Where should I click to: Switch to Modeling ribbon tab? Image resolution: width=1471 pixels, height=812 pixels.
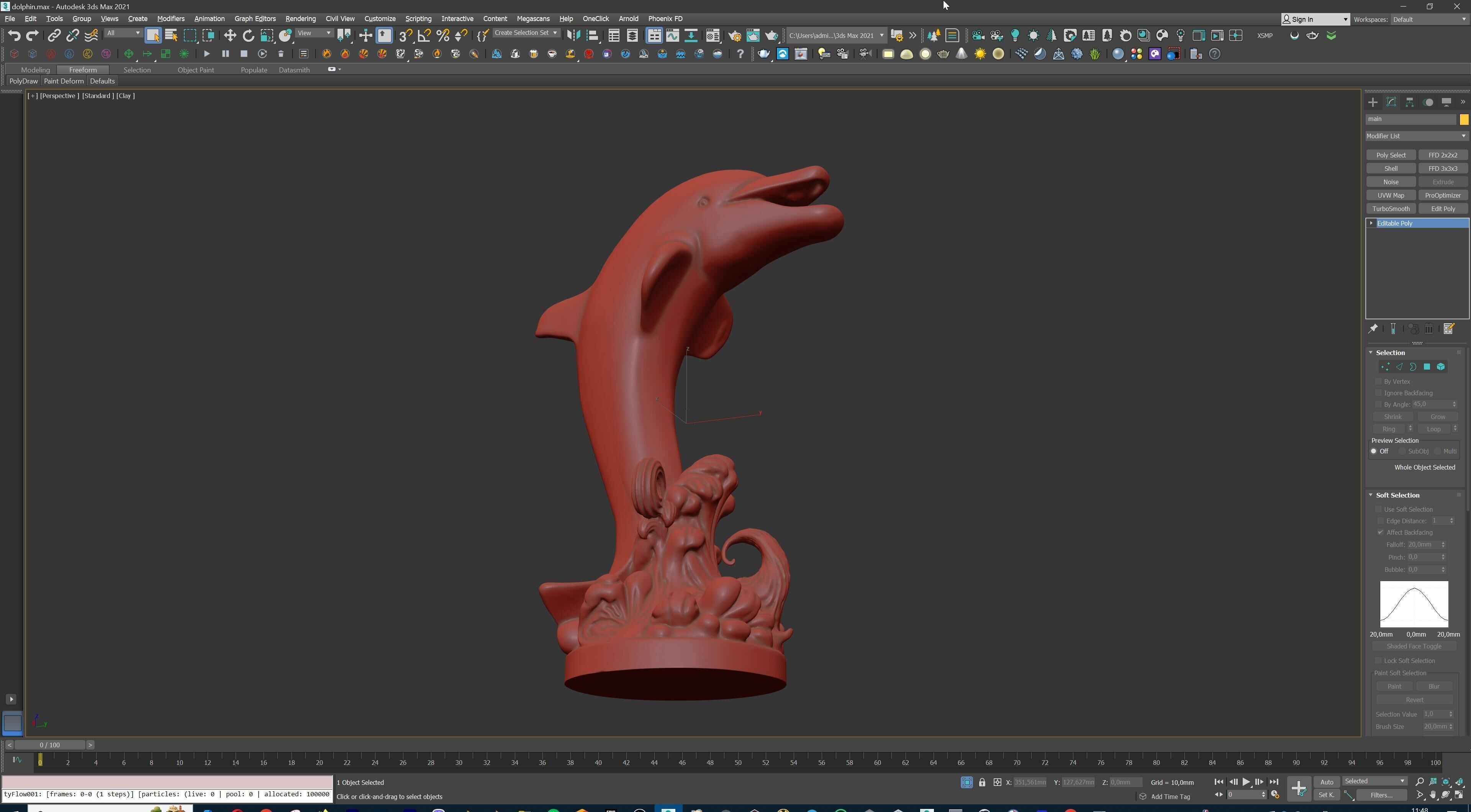click(x=35, y=70)
